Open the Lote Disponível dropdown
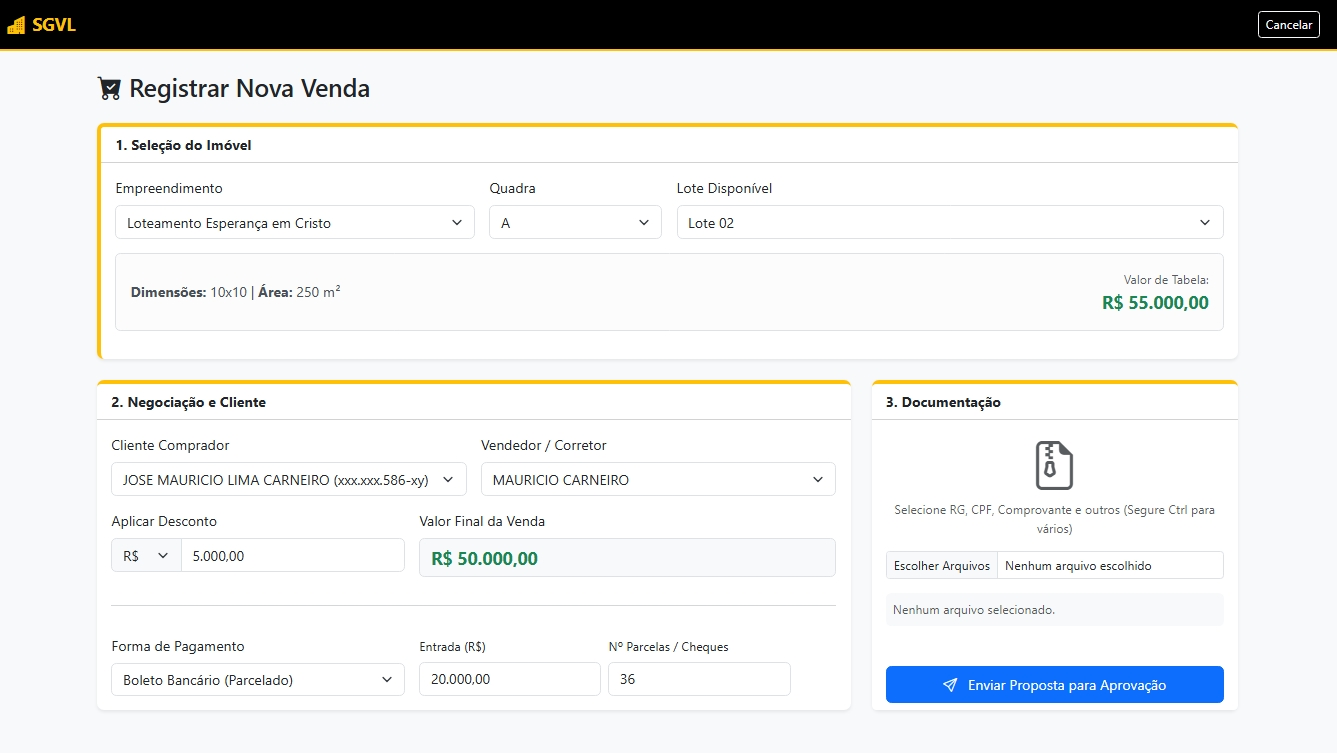Image resolution: width=1337 pixels, height=753 pixels. pos(949,223)
